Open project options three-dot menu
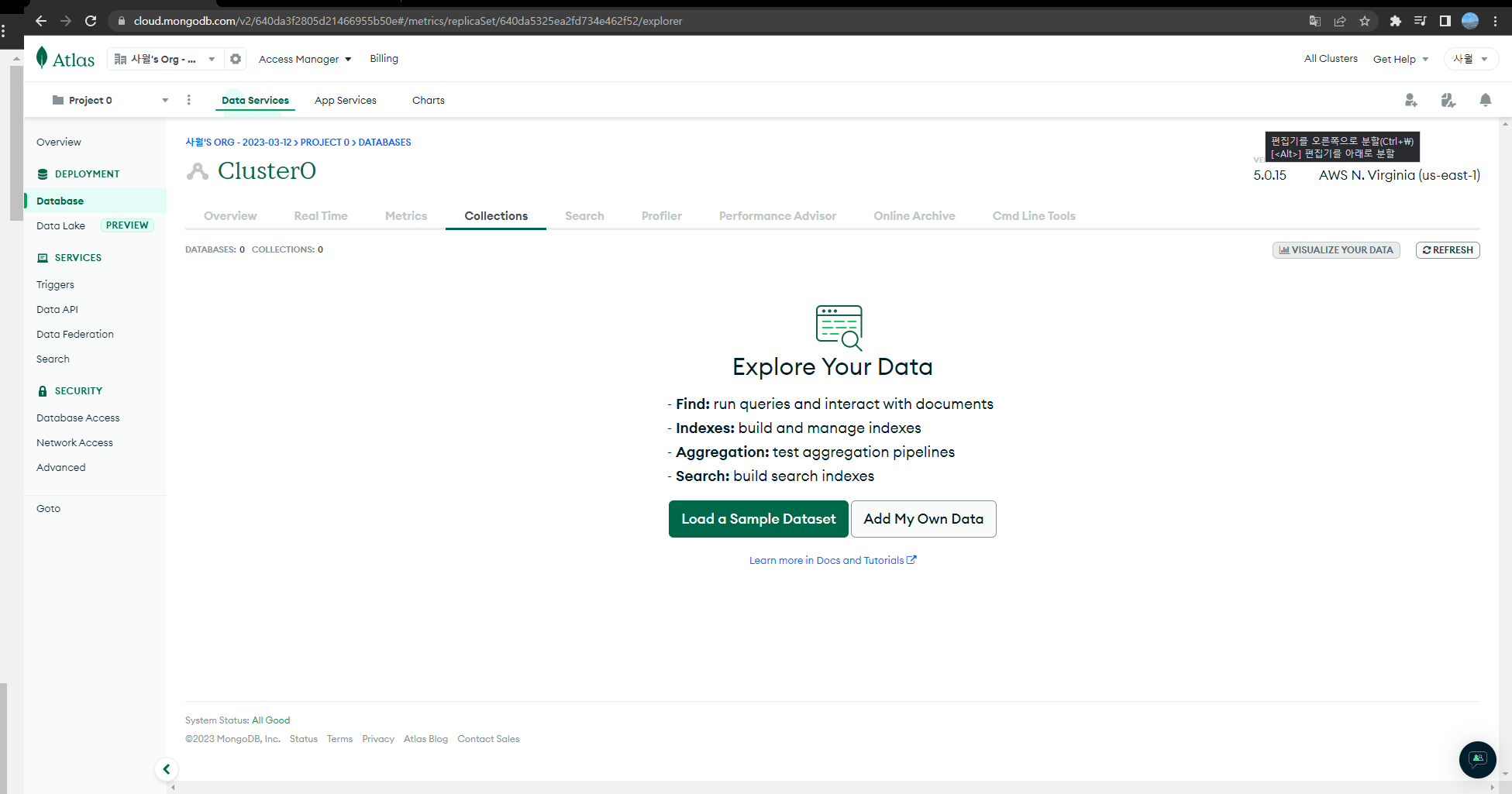Screen dimensions: 1512x794 tap(188, 100)
